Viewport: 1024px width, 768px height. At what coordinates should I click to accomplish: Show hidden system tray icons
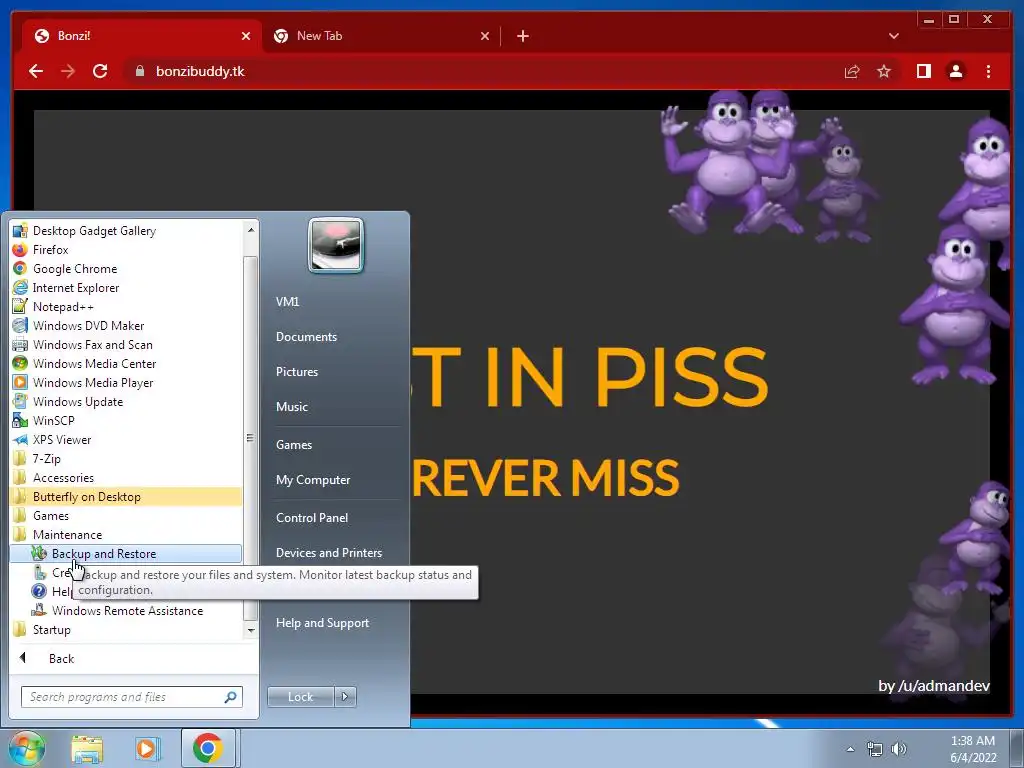point(850,749)
